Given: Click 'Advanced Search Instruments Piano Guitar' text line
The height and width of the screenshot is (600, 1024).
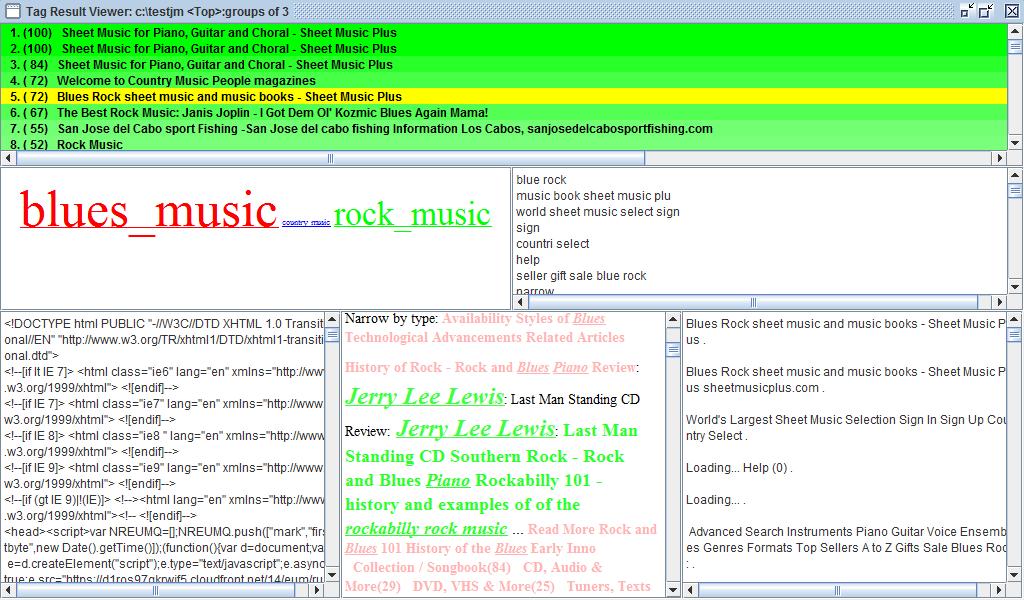Looking at the screenshot, I should point(846,531).
